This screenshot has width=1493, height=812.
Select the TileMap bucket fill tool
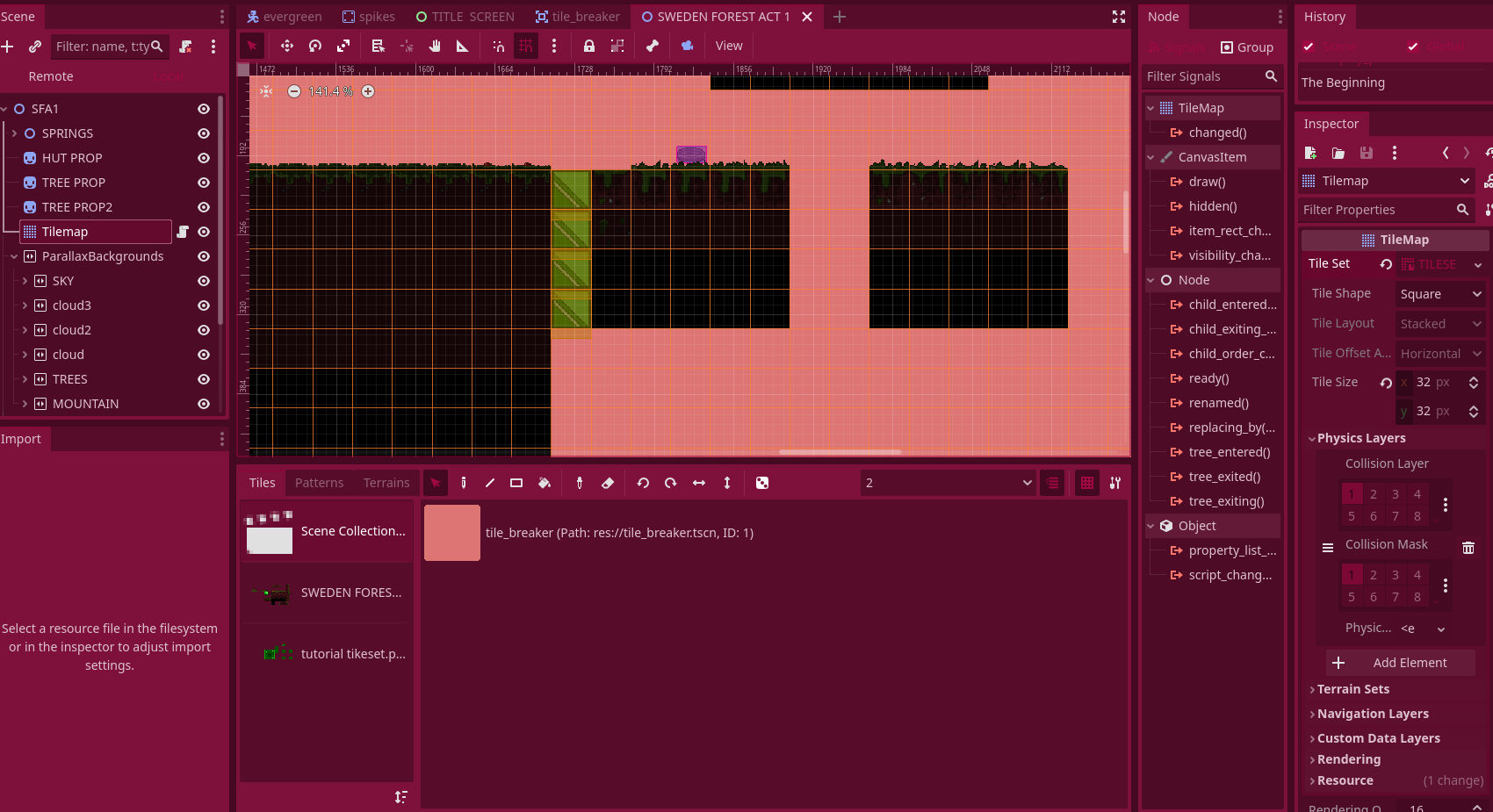pos(545,483)
